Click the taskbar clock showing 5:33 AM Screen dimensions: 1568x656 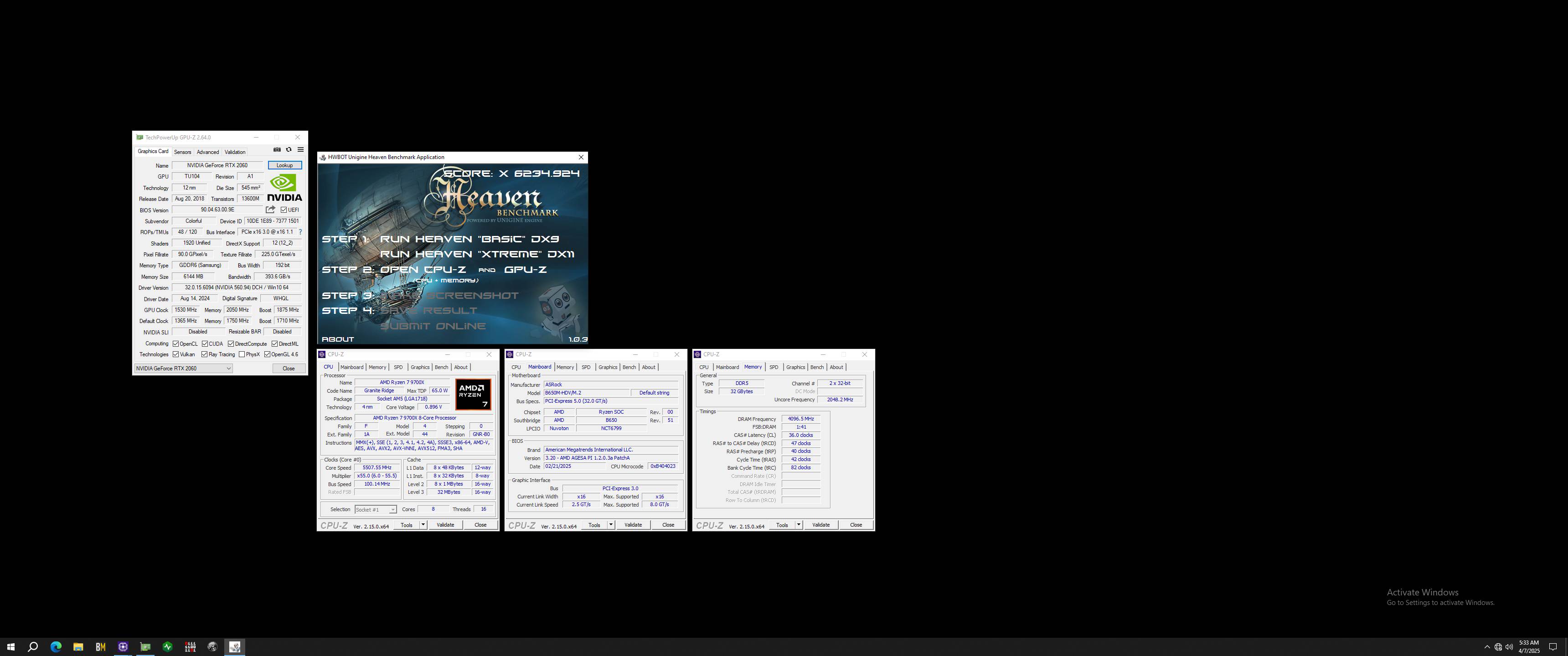coord(1529,647)
